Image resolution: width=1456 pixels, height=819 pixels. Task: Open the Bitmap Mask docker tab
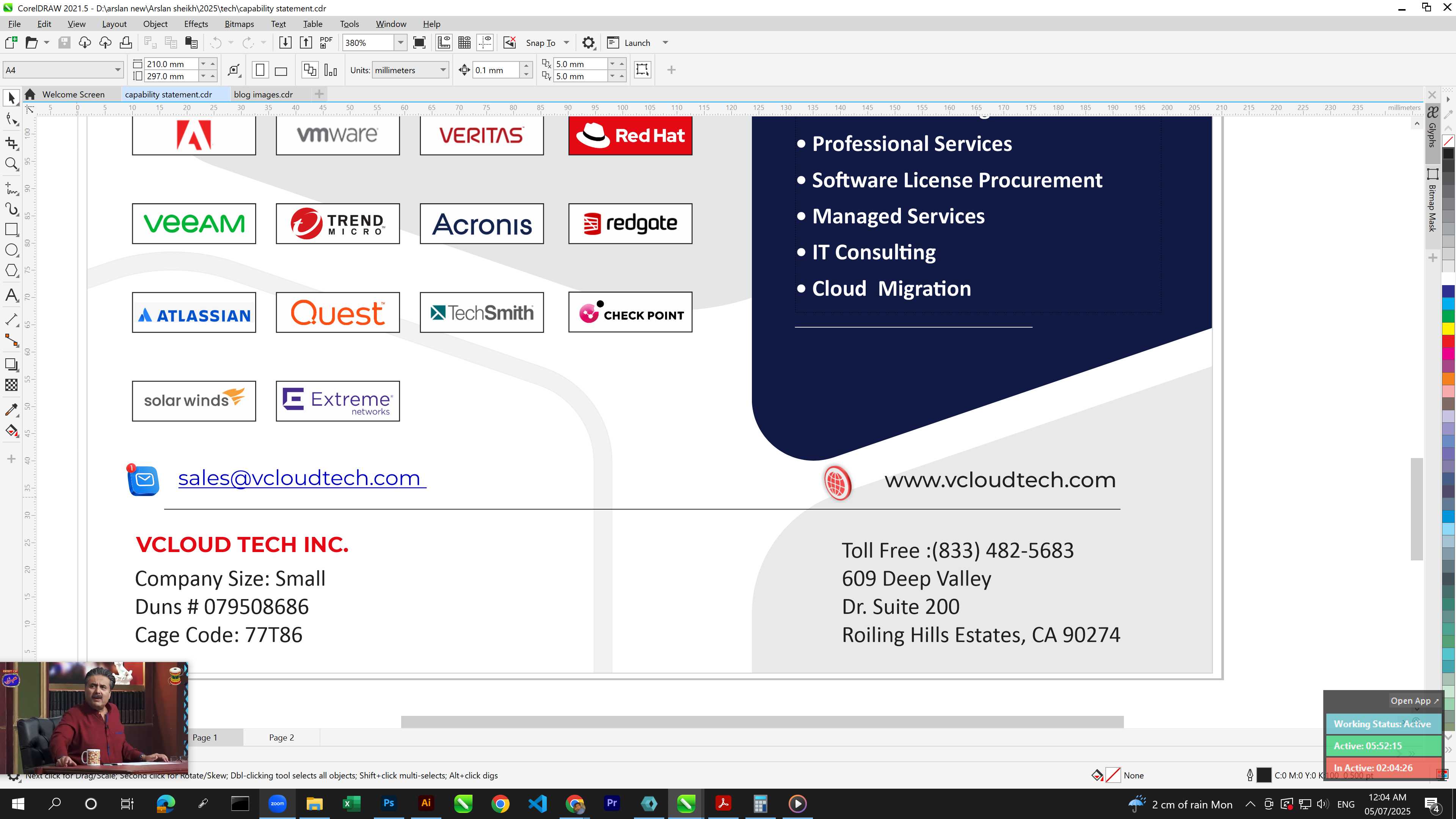click(x=1433, y=200)
